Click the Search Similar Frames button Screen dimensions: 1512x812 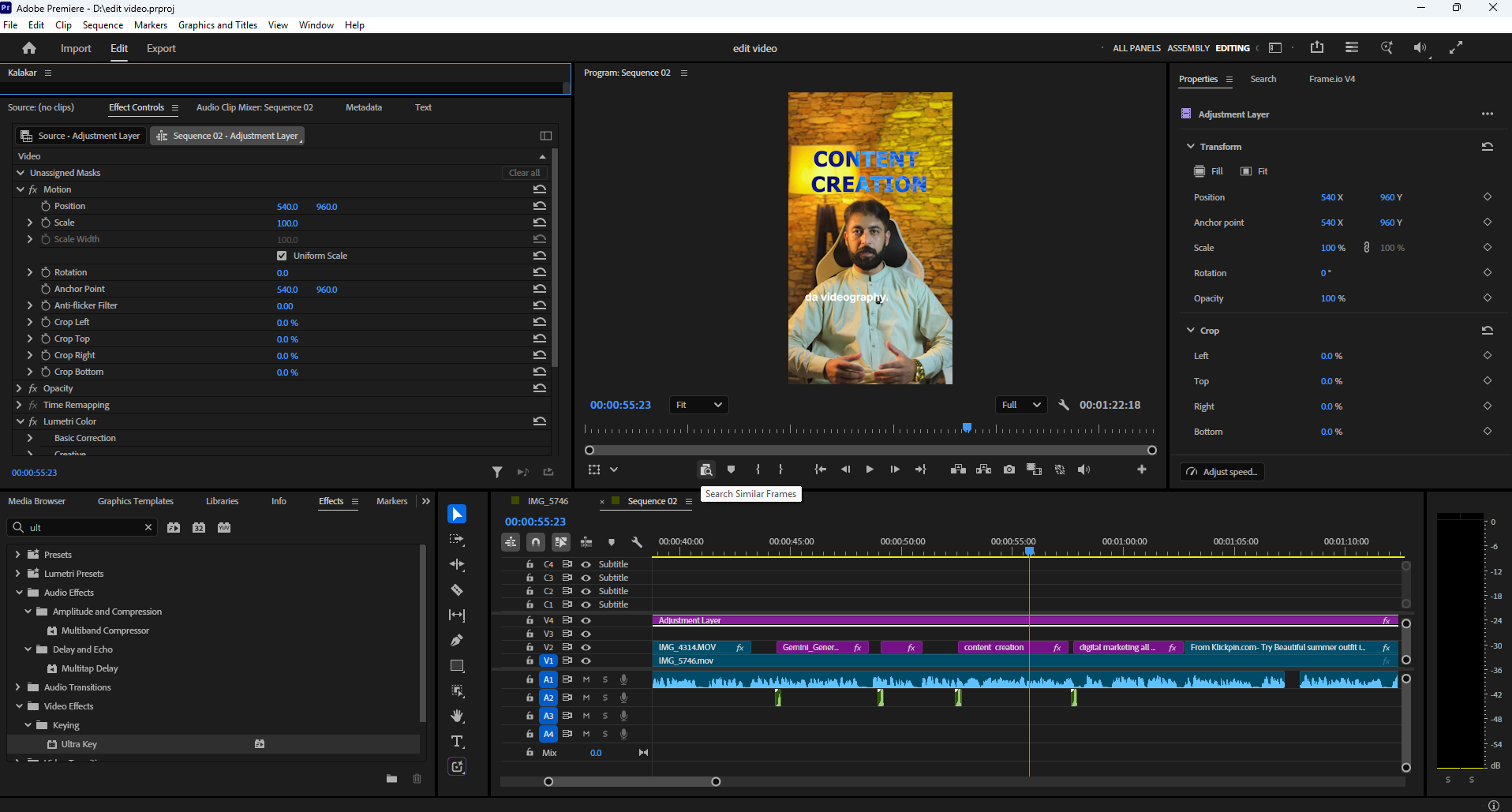pyautogui.click(x=706, y=470)
